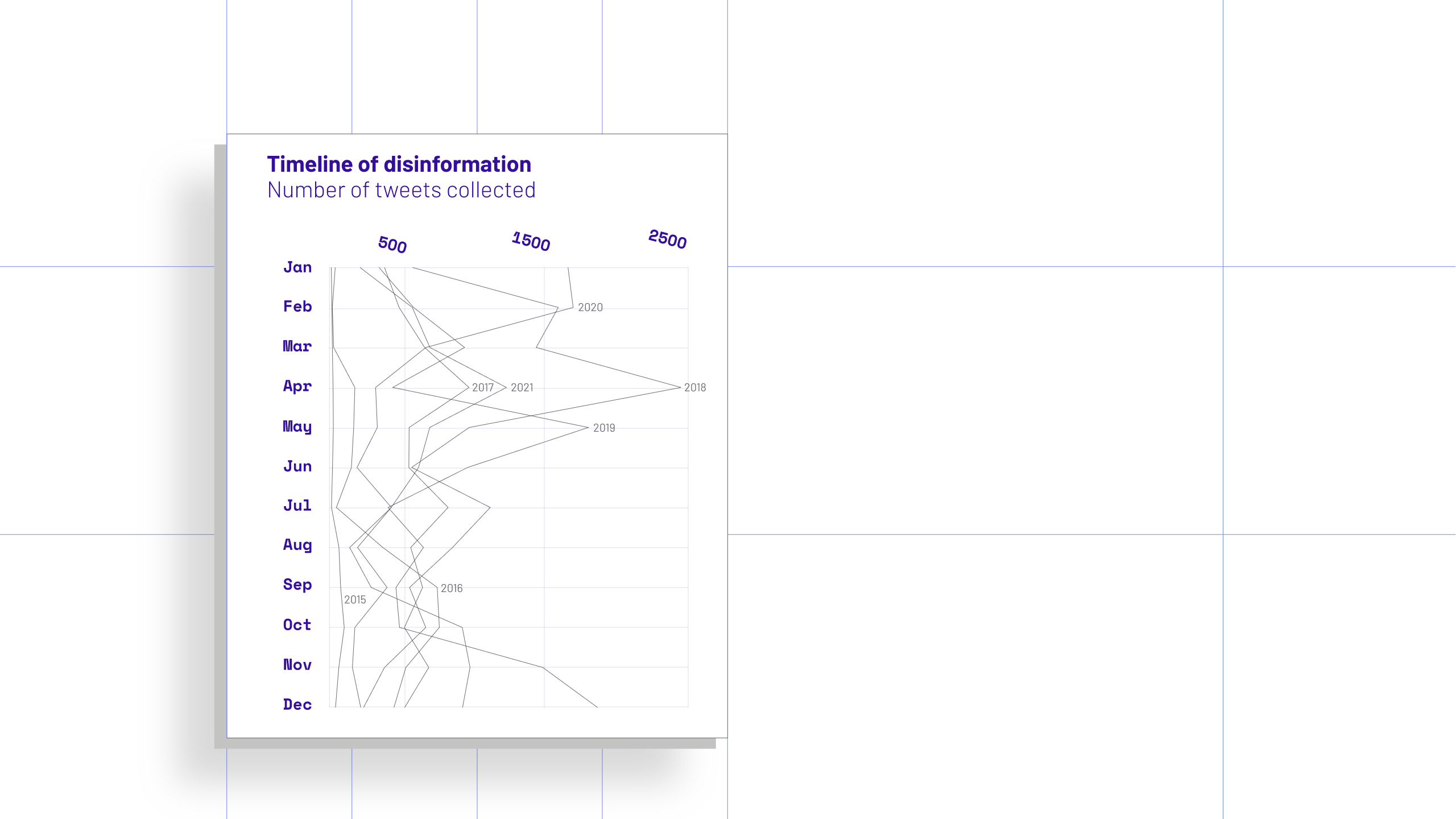Screen dimensions: 1456x819
Task: Select the 2500 axis label
Action: (667, 239)
